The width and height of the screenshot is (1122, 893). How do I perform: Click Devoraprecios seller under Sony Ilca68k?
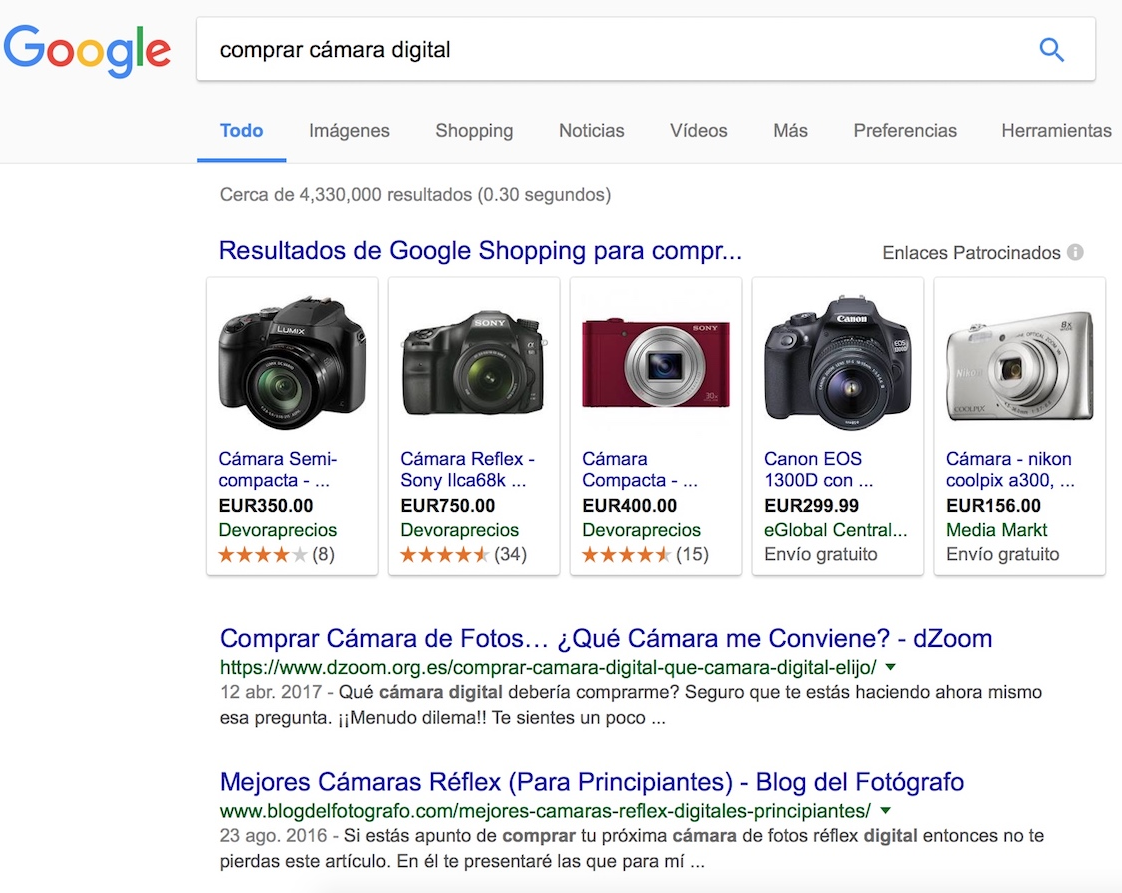459,530
